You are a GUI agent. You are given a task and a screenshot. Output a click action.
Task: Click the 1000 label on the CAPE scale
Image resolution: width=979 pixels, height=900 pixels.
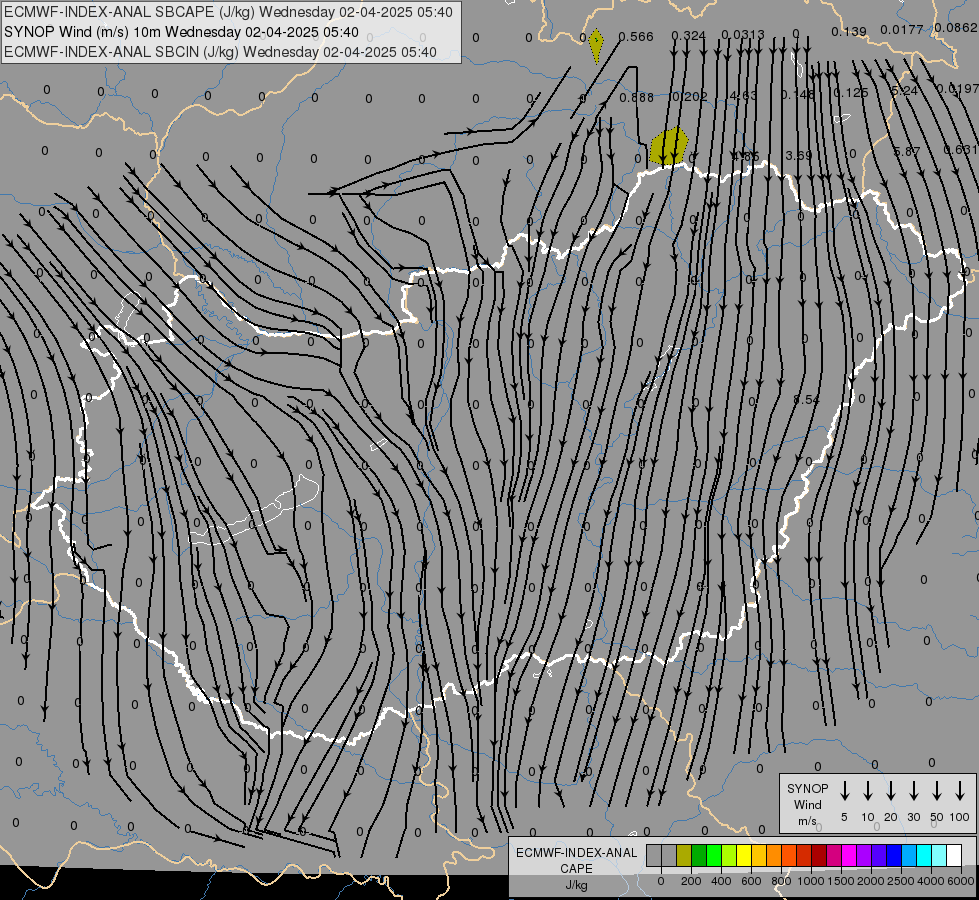tap(810, 881)
